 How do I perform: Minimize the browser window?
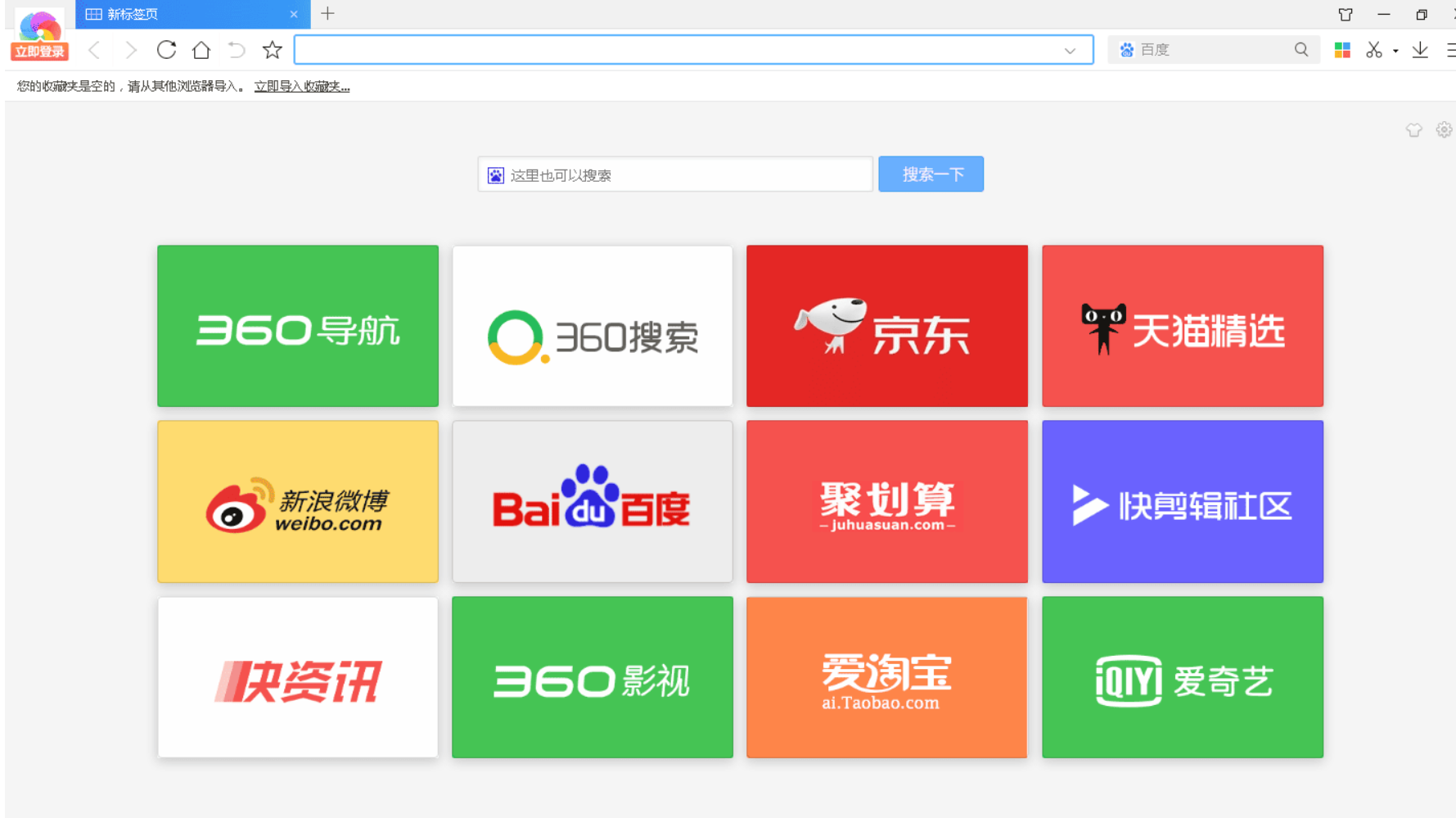click(1384, 14)
